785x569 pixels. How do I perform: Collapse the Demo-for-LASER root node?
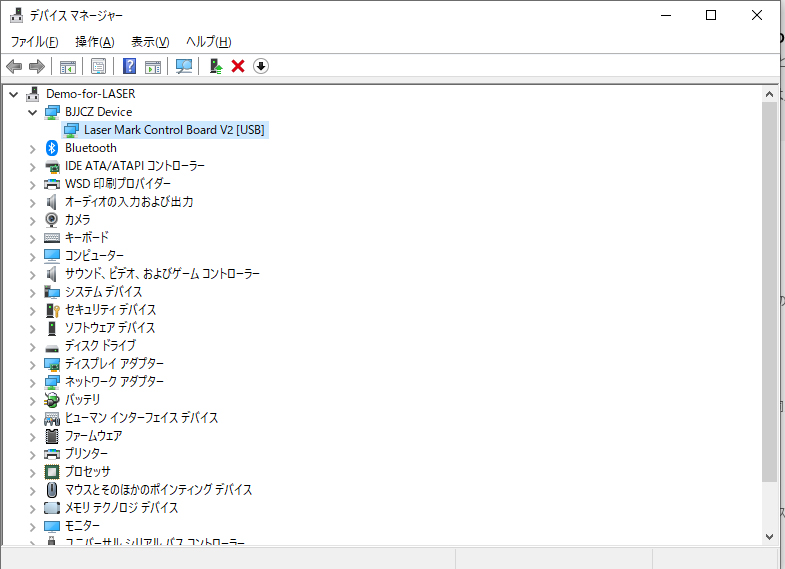14,94
